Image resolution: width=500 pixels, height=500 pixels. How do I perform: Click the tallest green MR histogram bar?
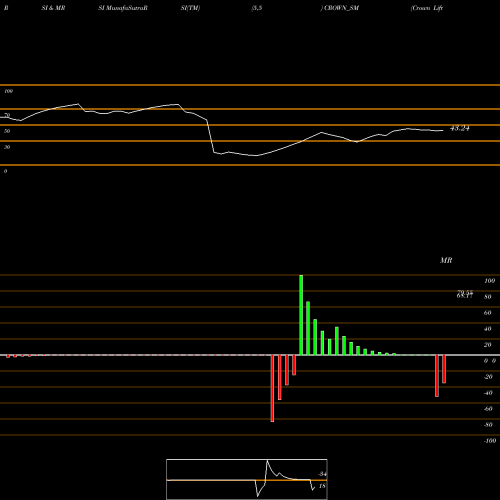click(301, 315)
